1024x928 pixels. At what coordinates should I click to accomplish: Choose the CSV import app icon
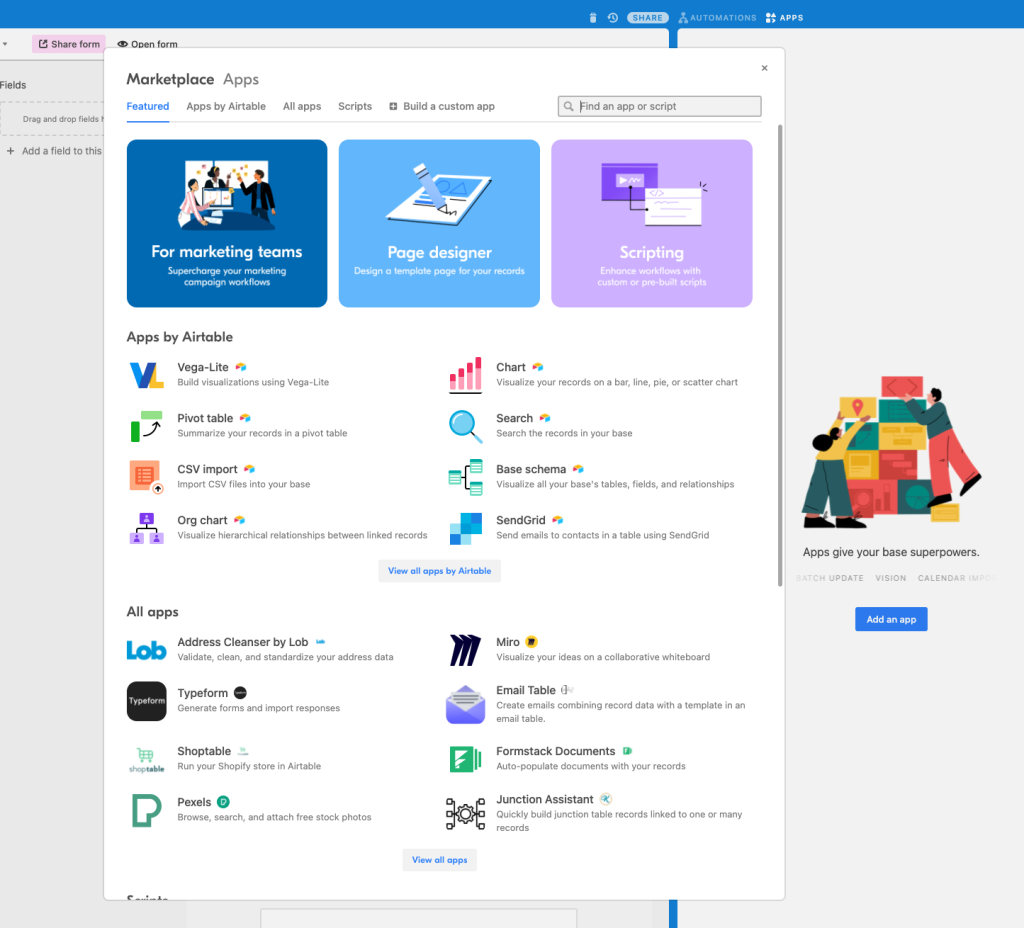(x=146, y=477)
